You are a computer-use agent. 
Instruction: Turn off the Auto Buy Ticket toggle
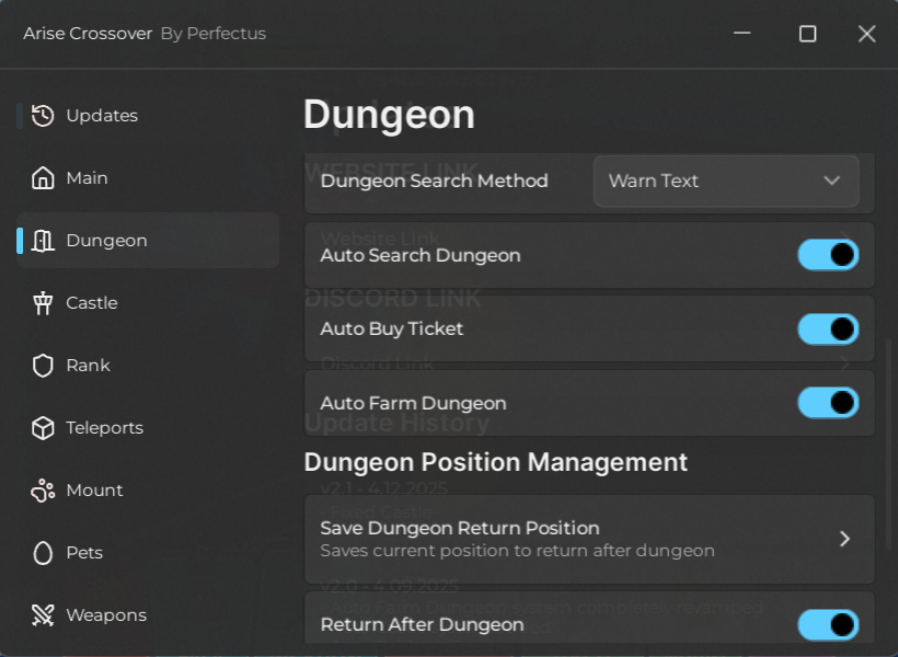pos(828,329)
